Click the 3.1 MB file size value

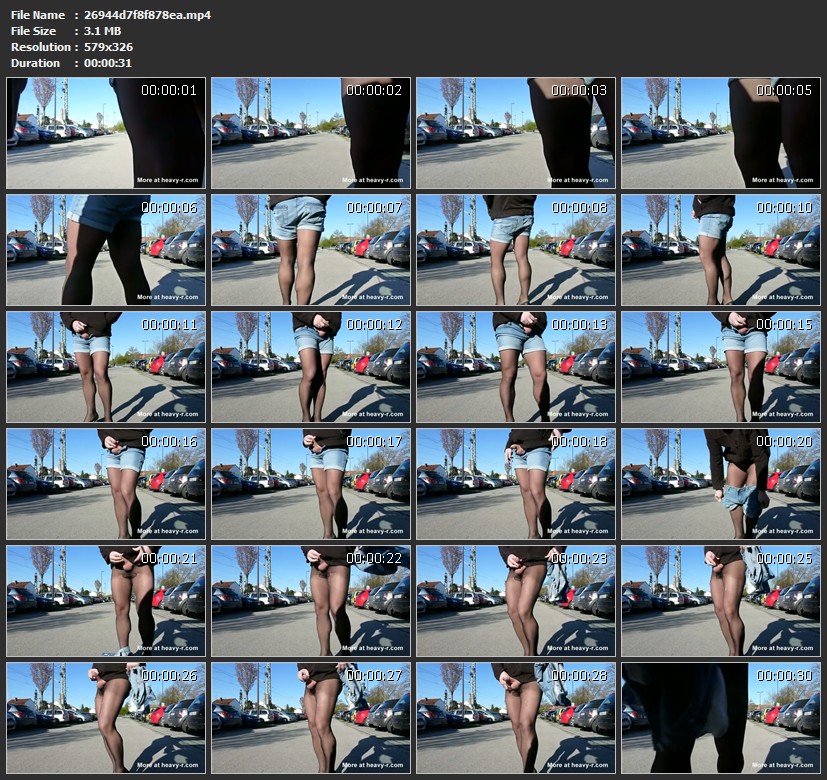(103, 31)
